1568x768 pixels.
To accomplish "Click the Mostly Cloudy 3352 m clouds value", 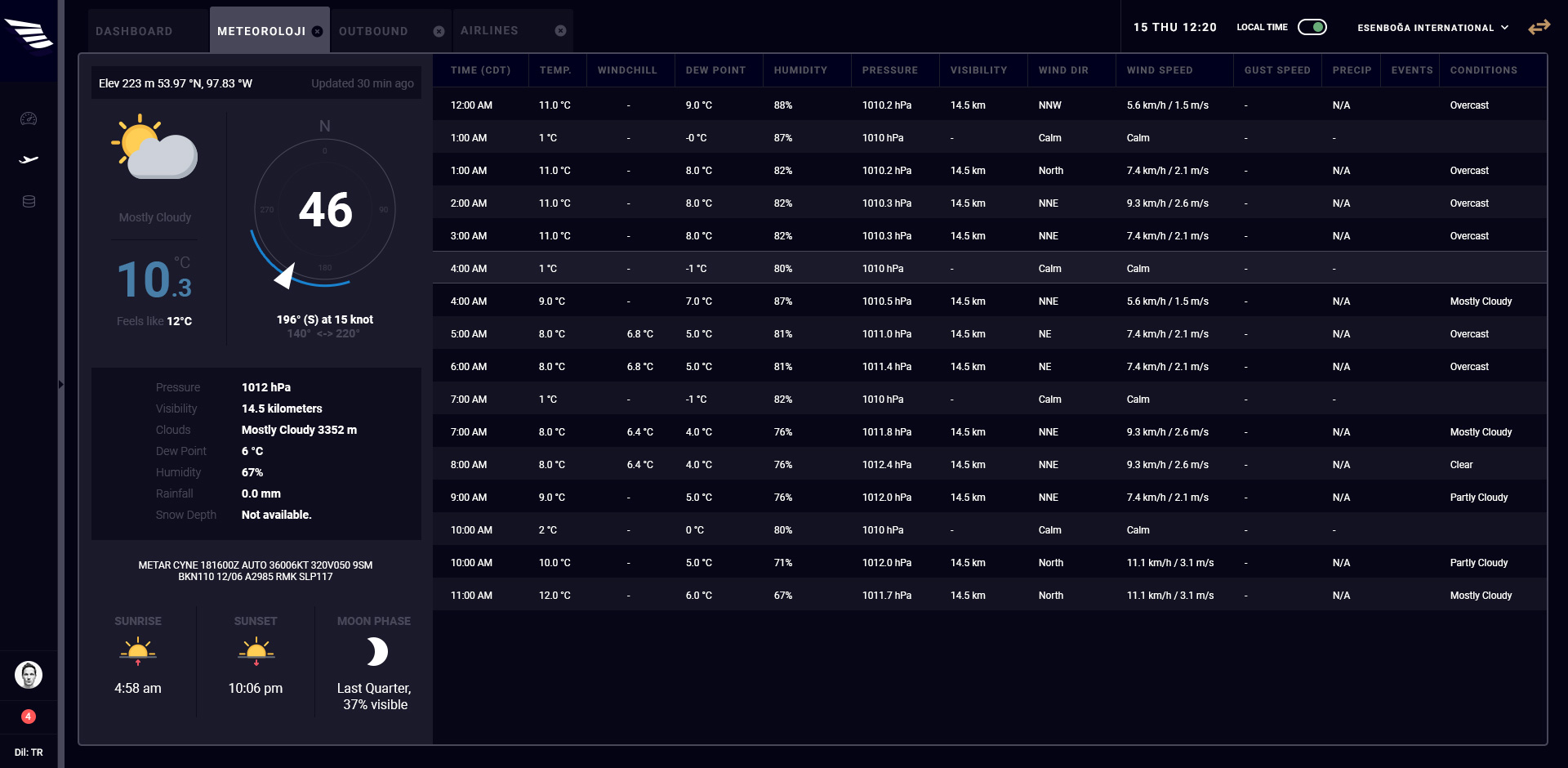I will (x=299, y=430).
